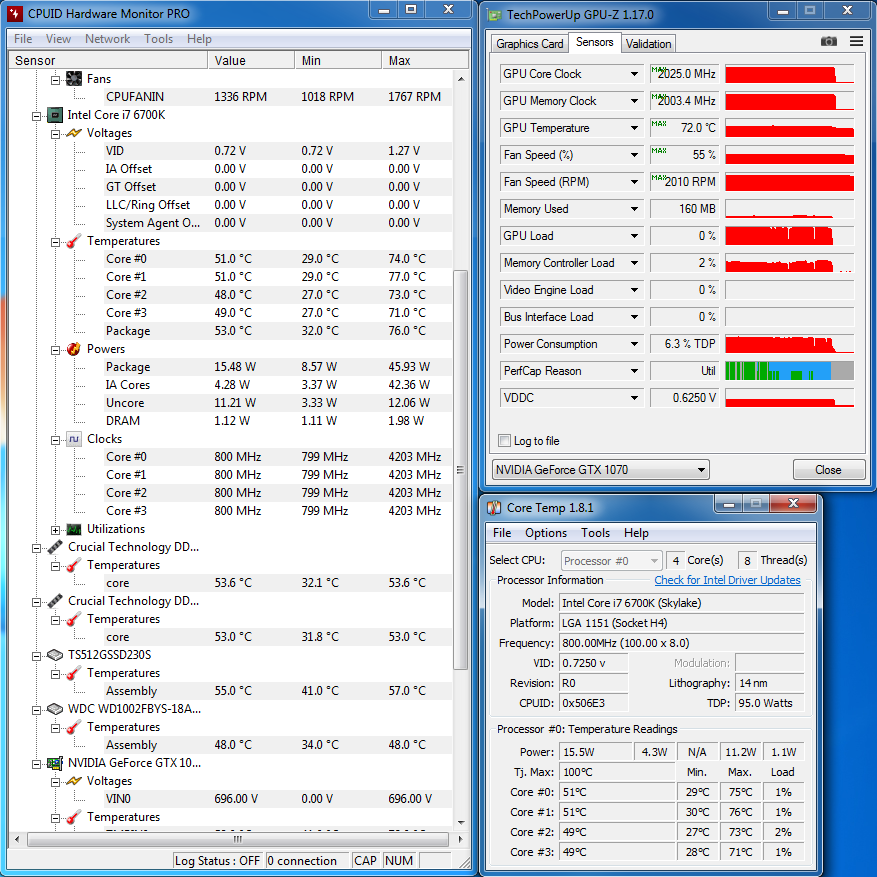Collapse the WDC WD1002FBYS tree node

(36, 710)
